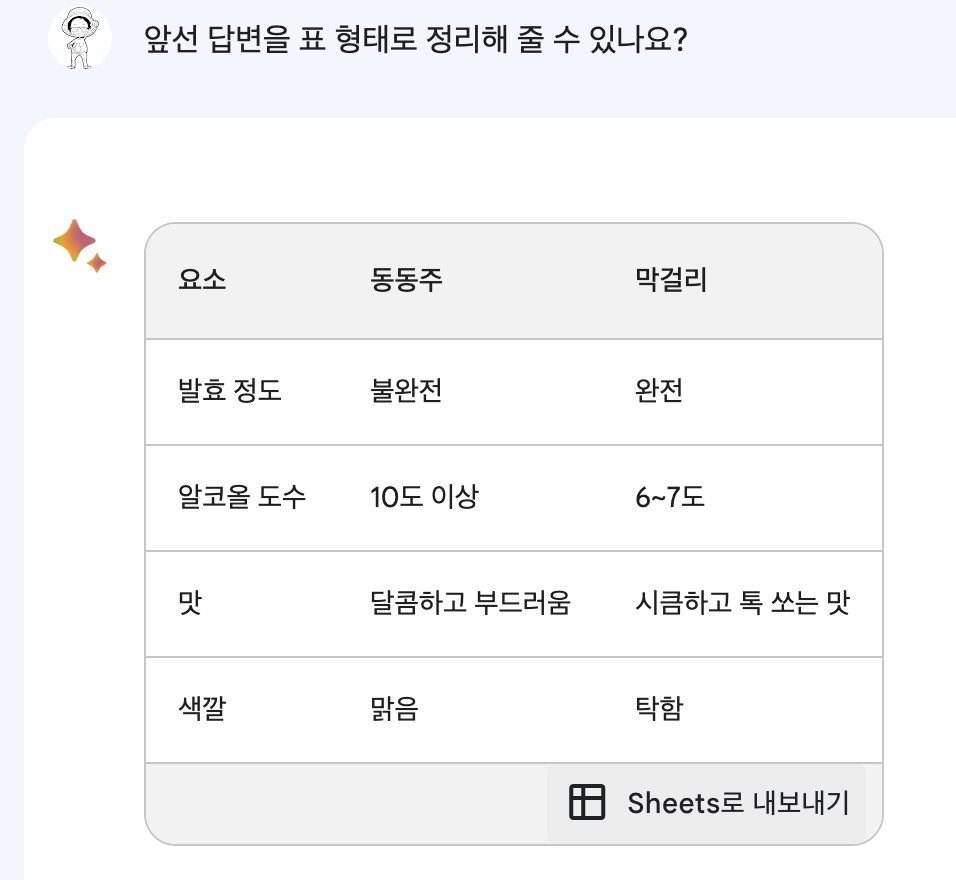Click the 달콤하고 부드러움 cell

[x=470, y=603]
